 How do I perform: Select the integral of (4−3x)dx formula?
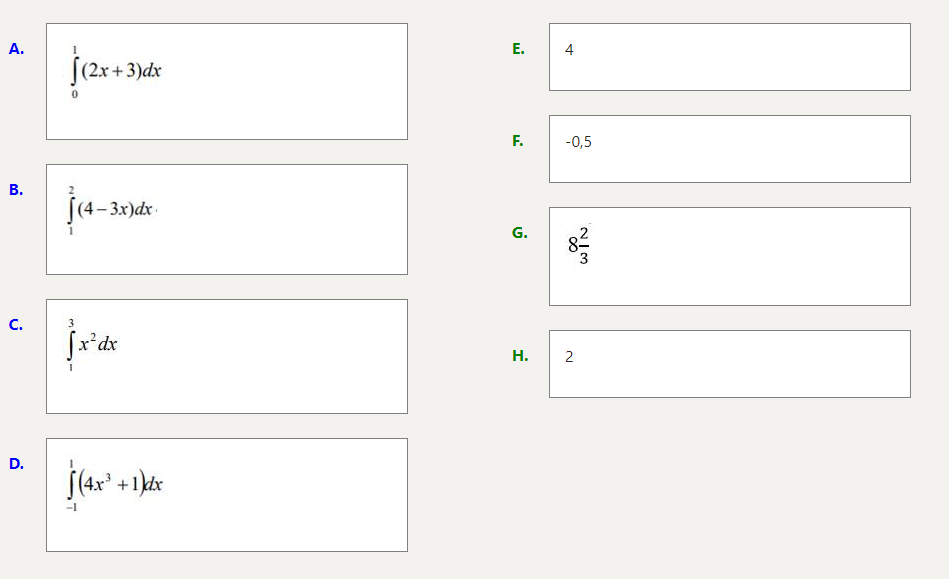[x=113, y=210]
